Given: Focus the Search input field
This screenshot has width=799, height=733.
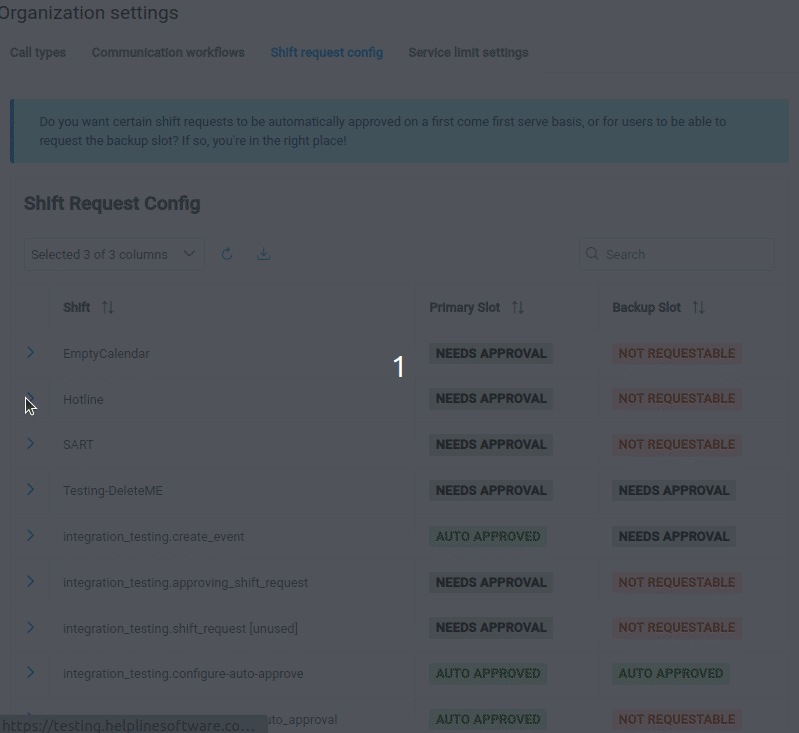Looking at the screenshot, I should coord(677,254).
